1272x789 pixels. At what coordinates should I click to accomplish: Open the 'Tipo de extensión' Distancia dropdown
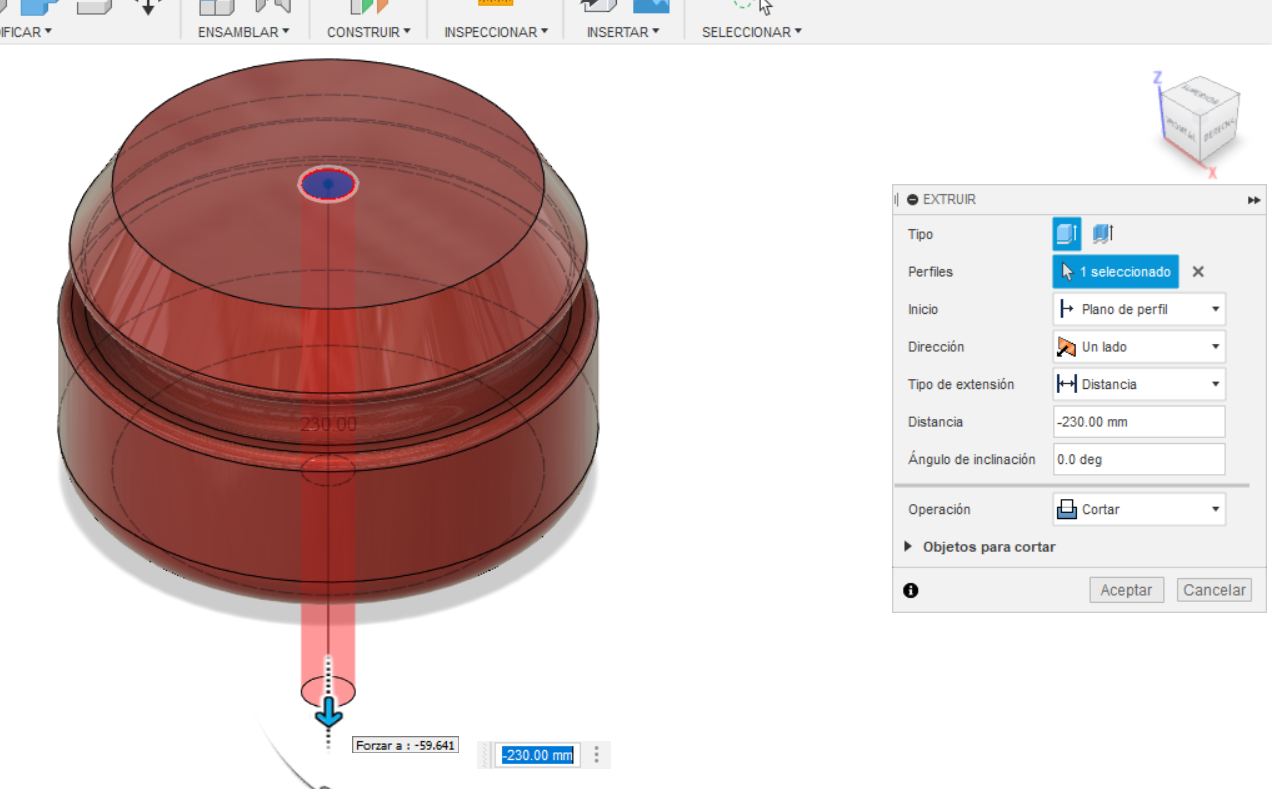[x=1139, y=384]
